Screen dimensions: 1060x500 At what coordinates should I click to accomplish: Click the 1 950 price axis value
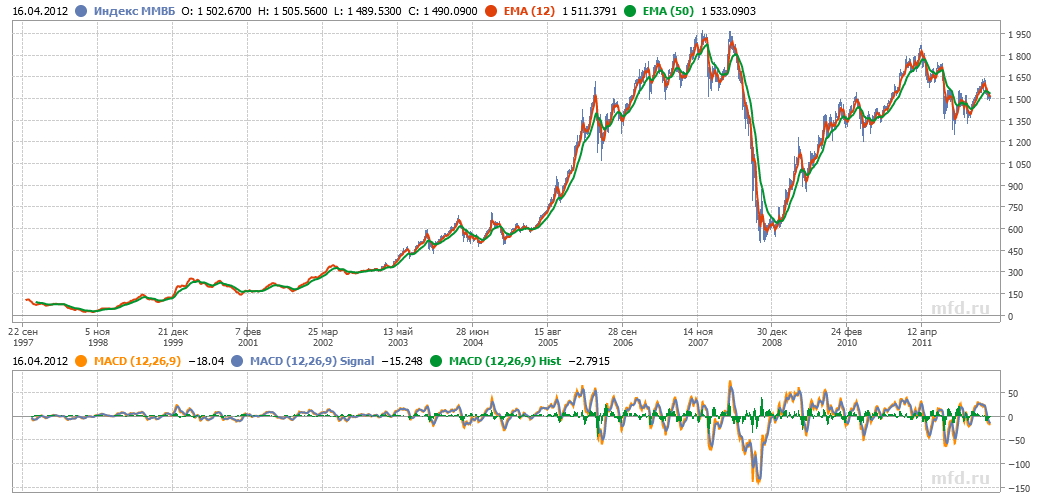[1021, 34]
